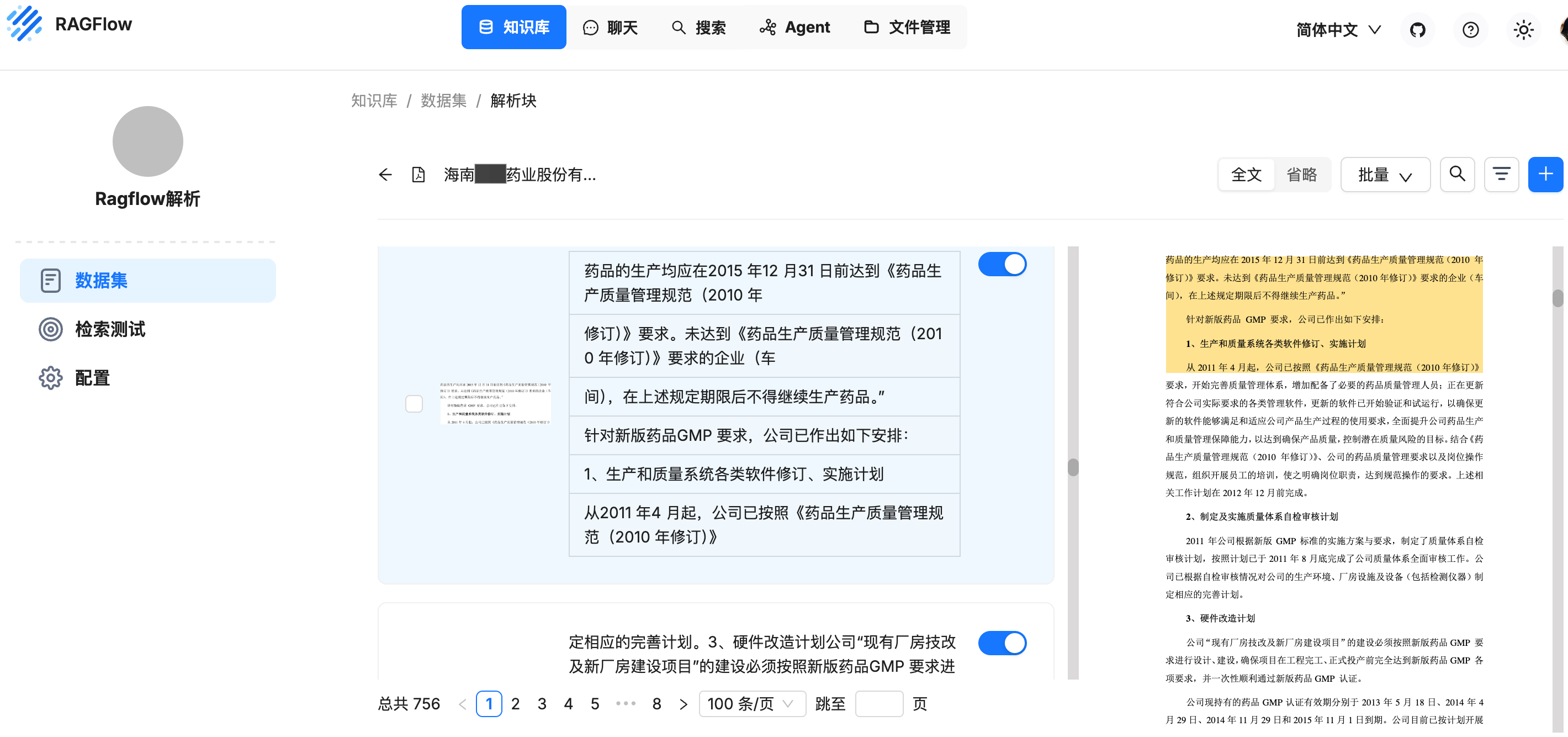Turn off the second chunk's toggle switch
Viewport: 1568px width, 737px height.
click(1002, 643)
